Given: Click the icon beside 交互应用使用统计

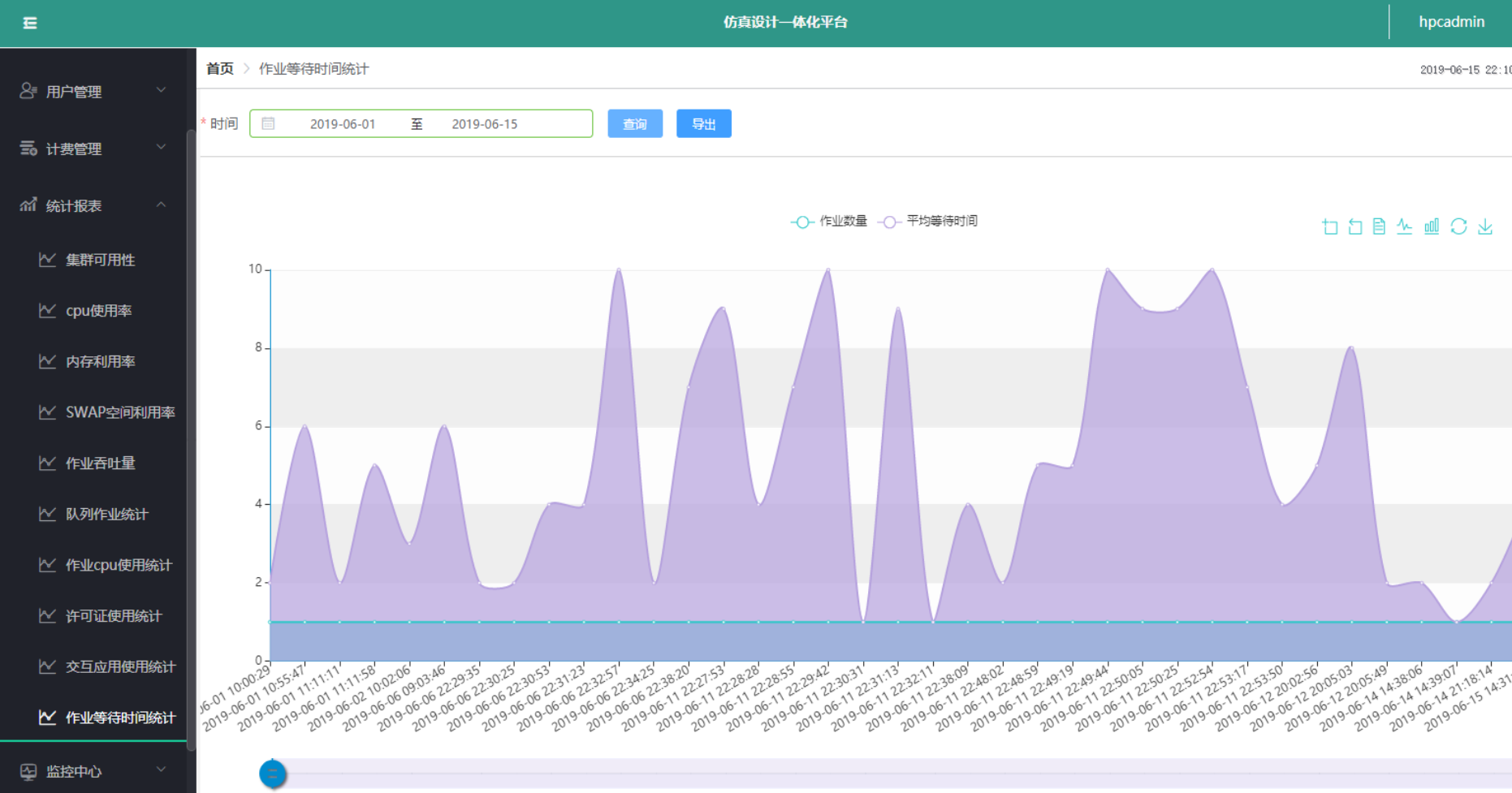Looking at the screenshot, I should tap(48, 666).
